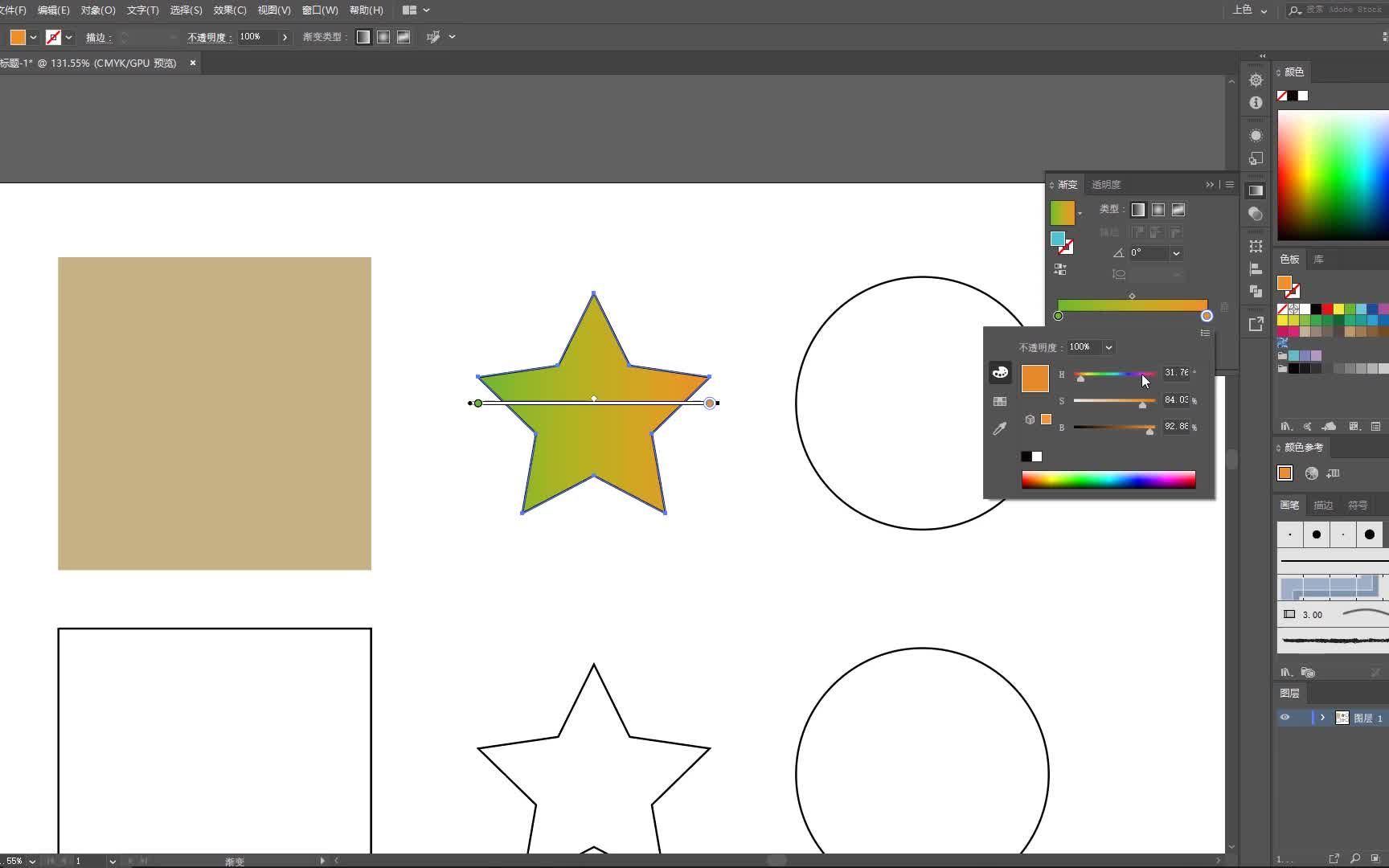The height and width of the screenshot is (868, 1389).
Task: Open the 窗口(W) menu
Action: (x=319, y=10)
